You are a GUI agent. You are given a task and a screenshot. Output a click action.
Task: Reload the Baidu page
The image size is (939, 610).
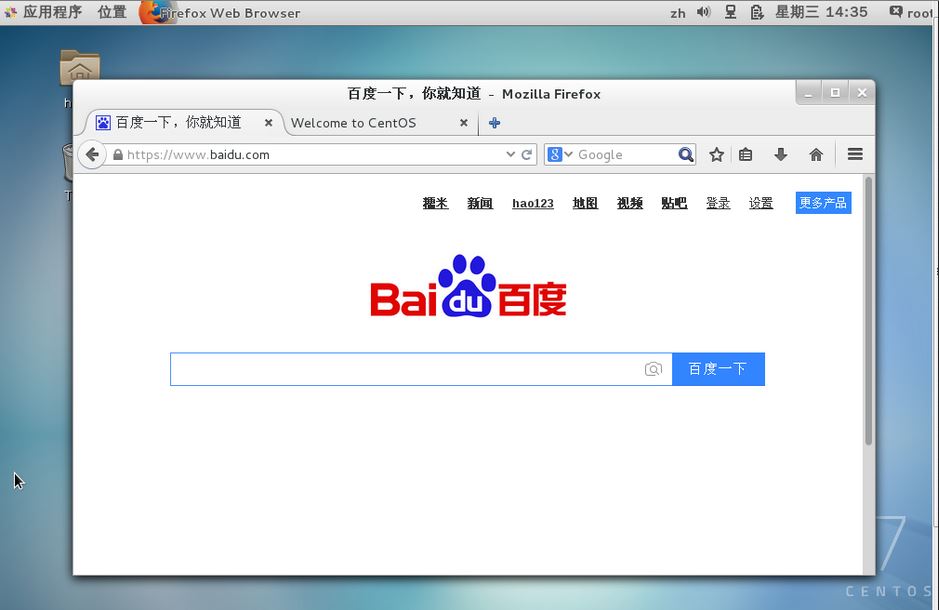(x=526, y=154)
